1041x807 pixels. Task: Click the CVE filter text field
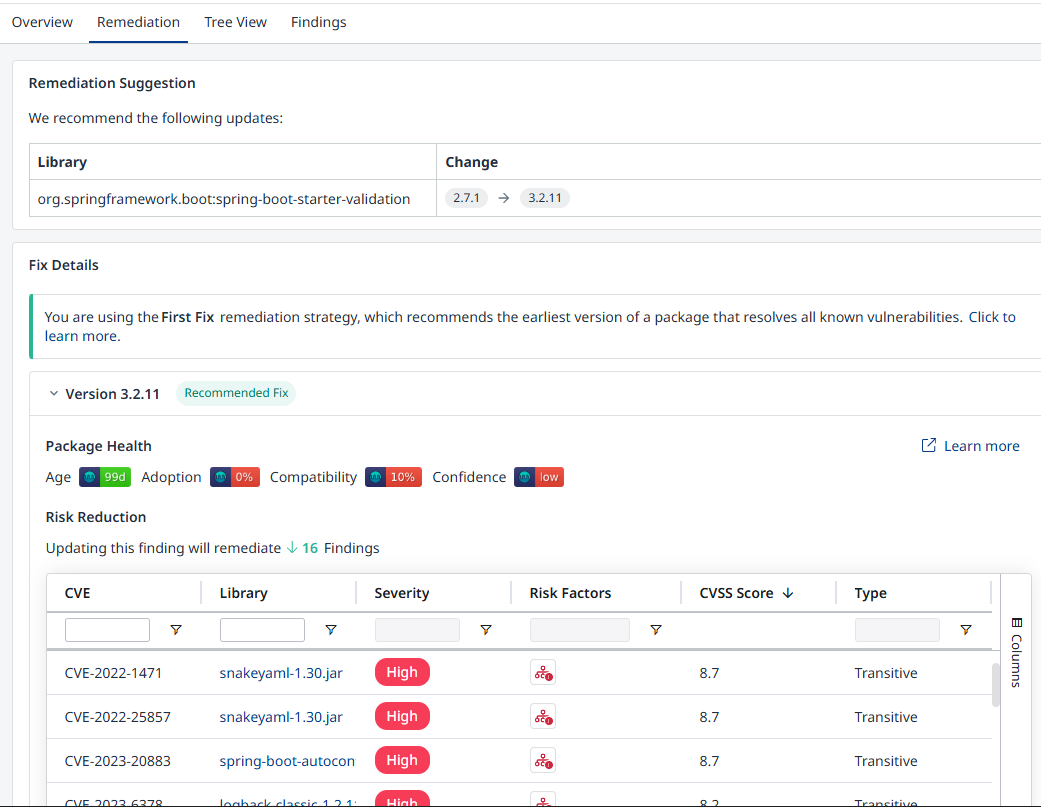(x=107, y=630)
